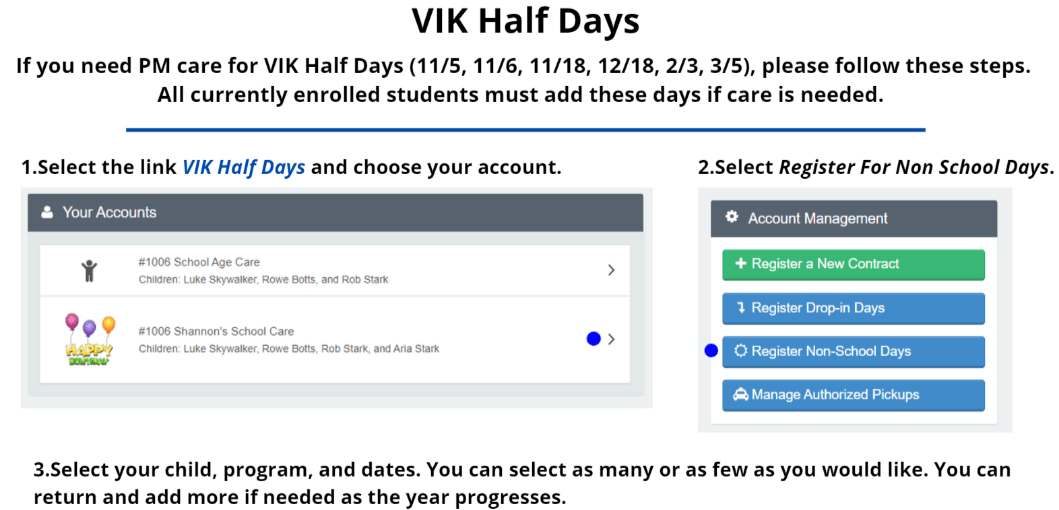Follow the VIK Half Days blue link
Screen dimensions: 1059x510
(244, 167)
